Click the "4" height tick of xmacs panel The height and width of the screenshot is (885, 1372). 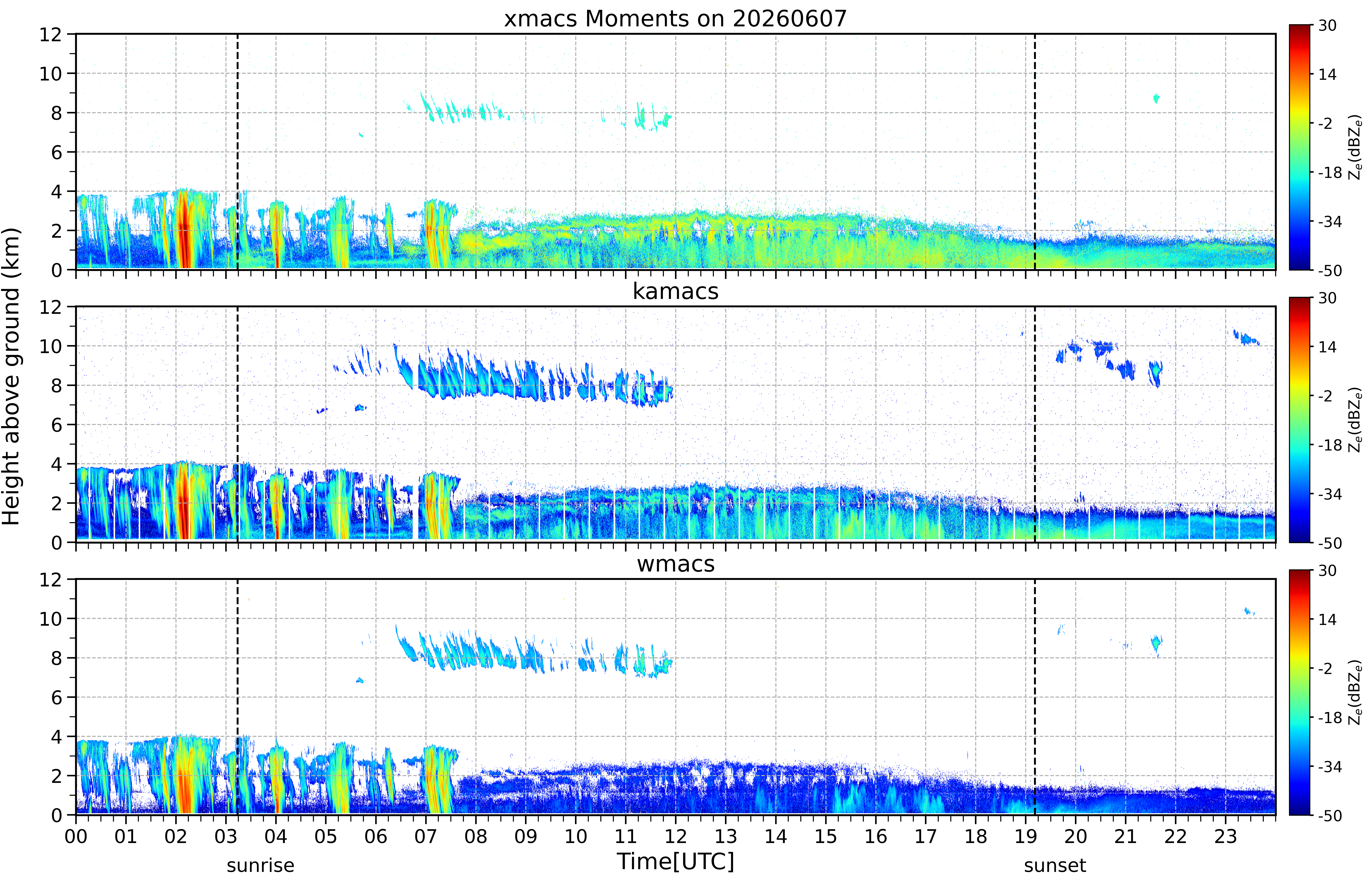pos(56,191)
